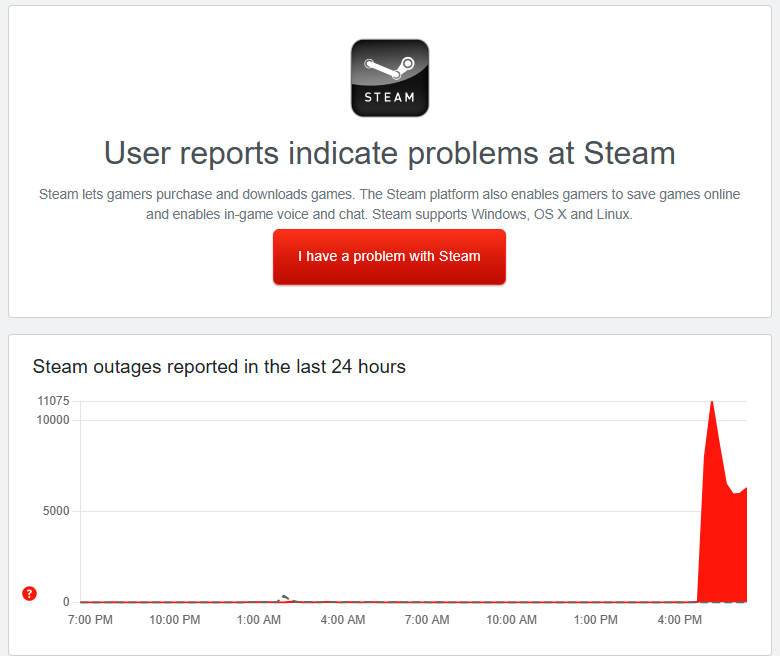Select the 1:00 AM time label
Image resolution: width=780 pixels, height=656 pixels.
tap(259, 620)
